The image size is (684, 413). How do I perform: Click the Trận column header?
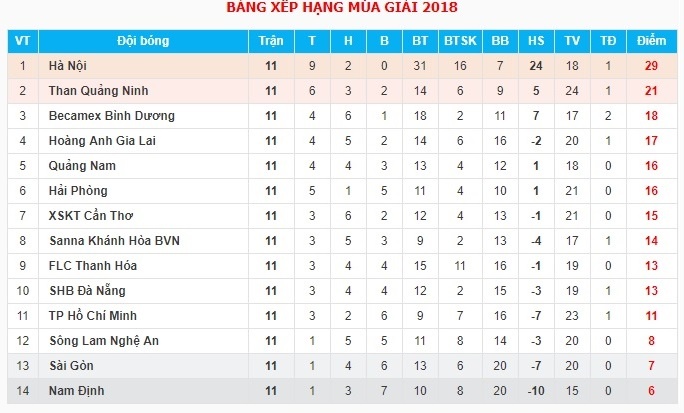pyautogui.click(x=270, y=41)
